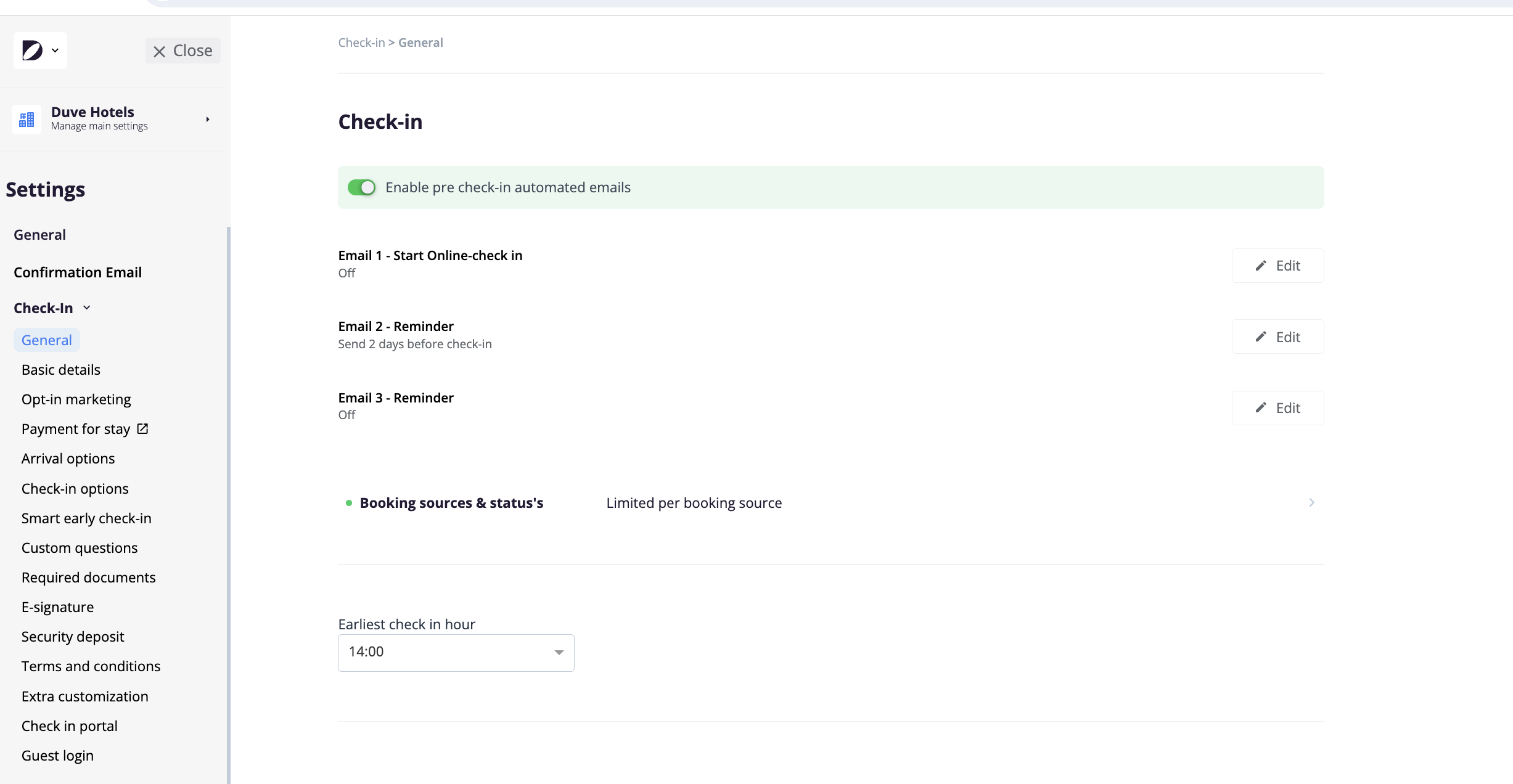The image size is (1513, 784).
Task: Collapse the Check-In section in the sidebar
Action: 87,308
